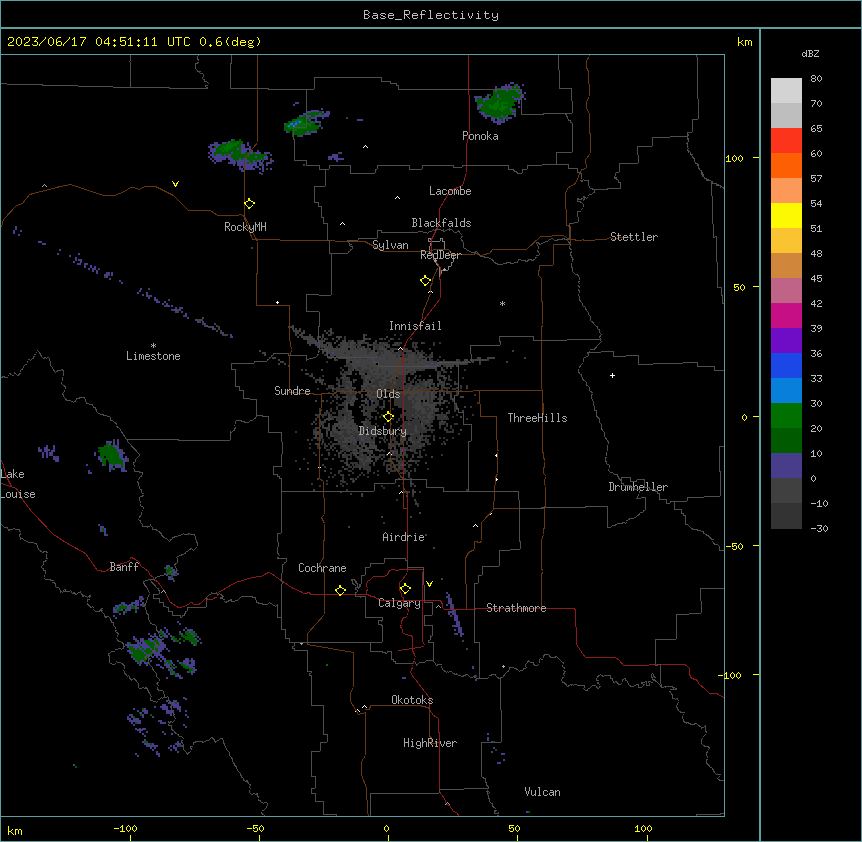
Task: Click the yellow V marker east of Calgary
Action: (429, 584)
